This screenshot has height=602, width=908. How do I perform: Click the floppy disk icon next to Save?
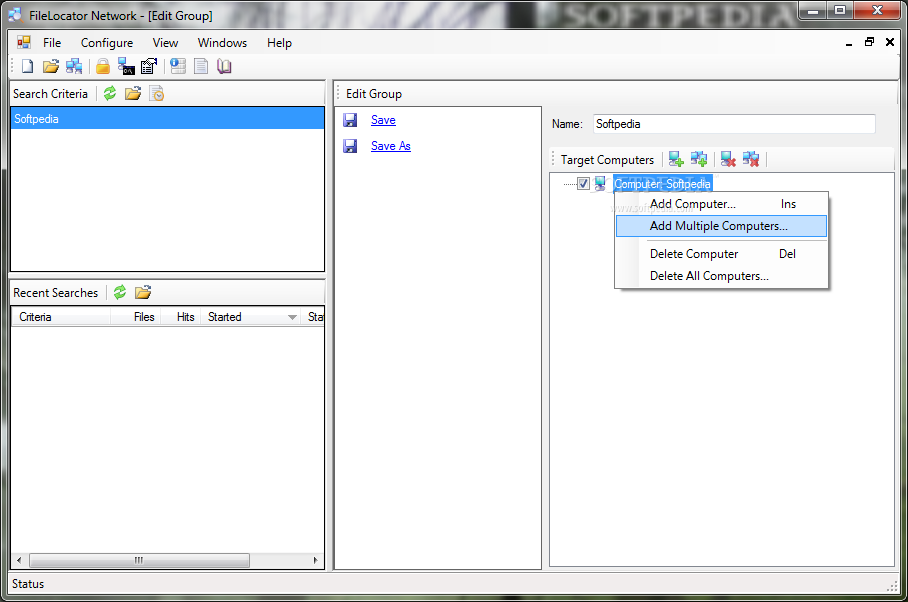tap(350, 120)
